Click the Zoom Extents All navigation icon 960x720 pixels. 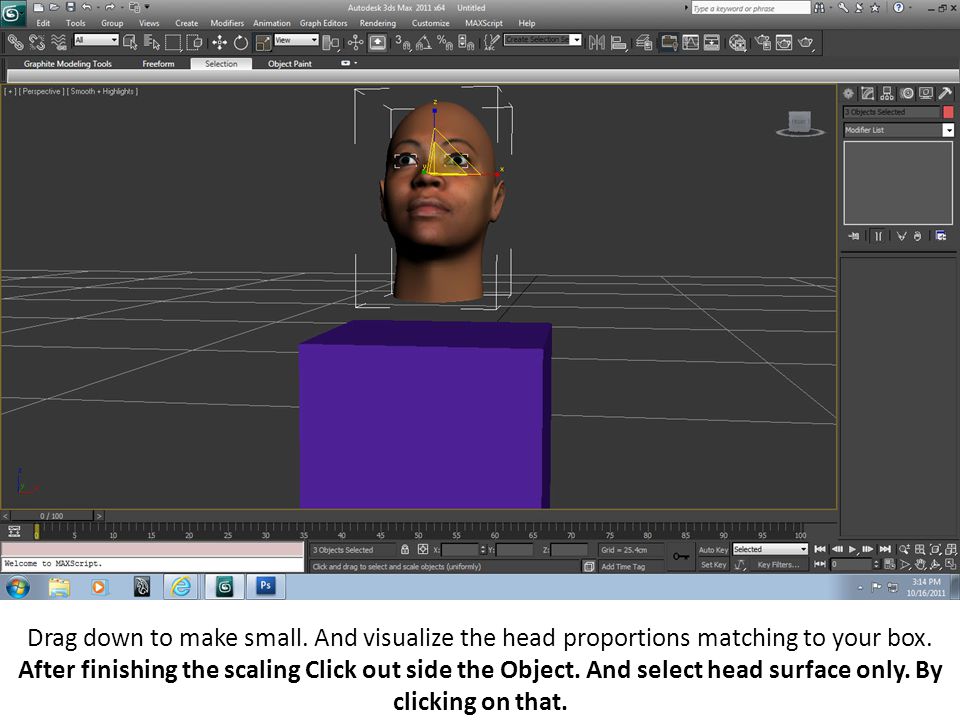coord(950,549)
